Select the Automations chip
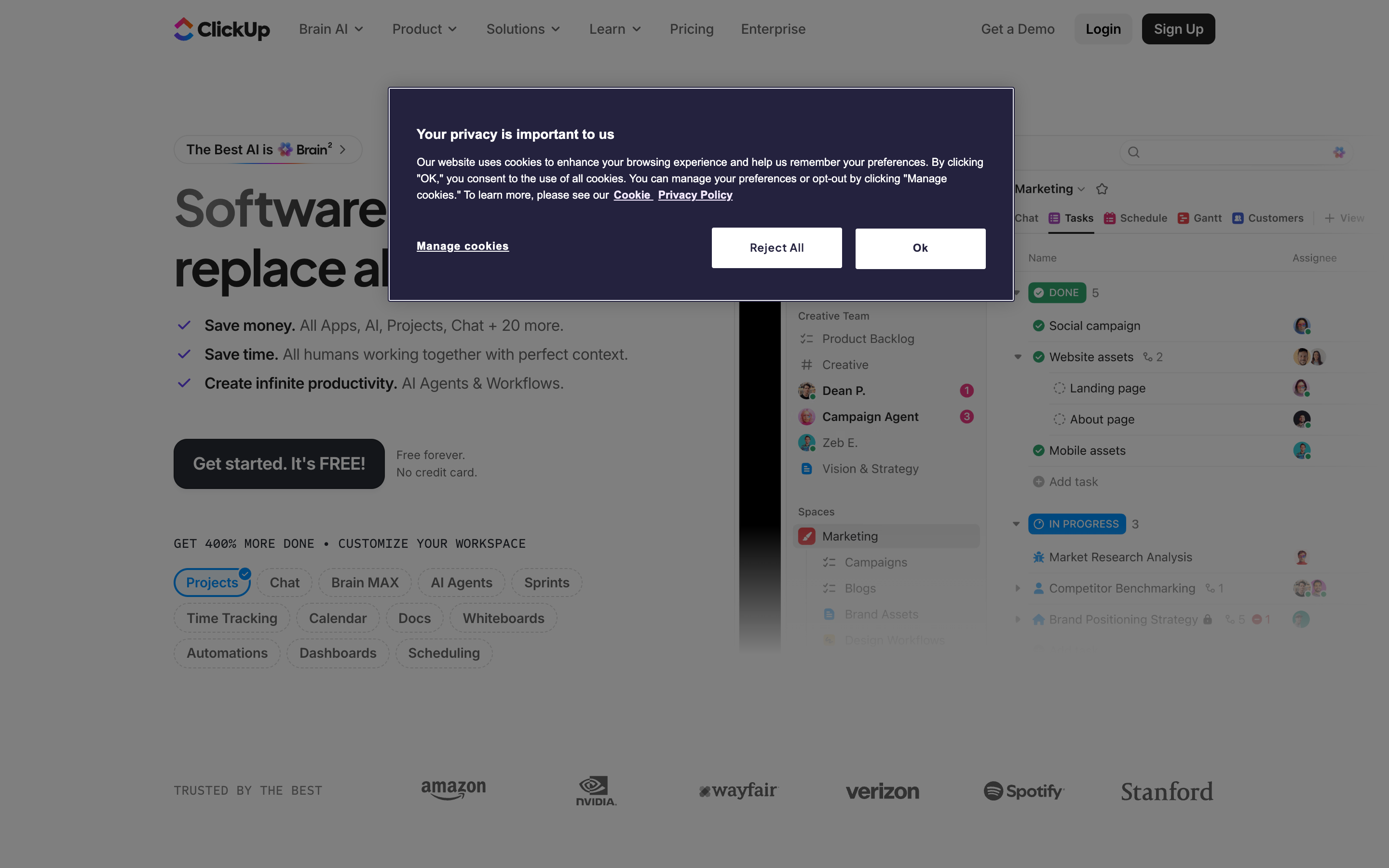The width and height of the screenshot is (1389, 868). pyautogui.click(x=227, y=653)
